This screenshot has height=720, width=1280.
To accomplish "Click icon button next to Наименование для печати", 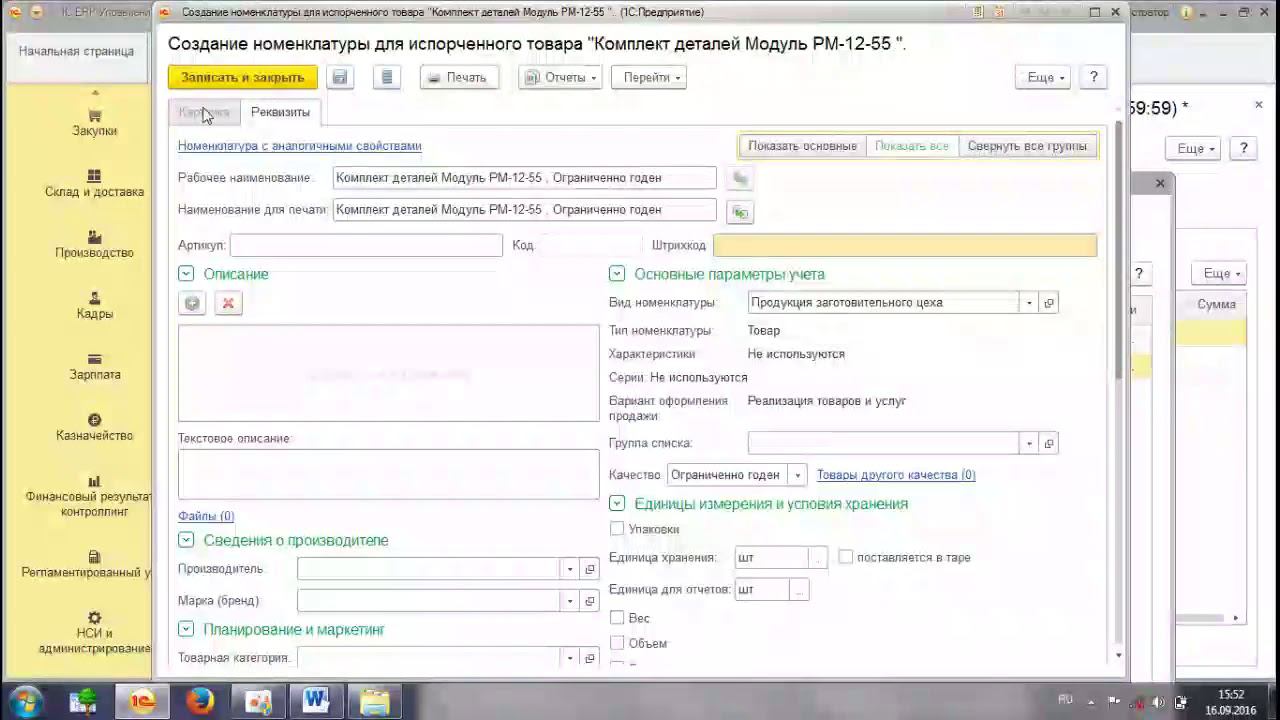I will pos(740,211).
